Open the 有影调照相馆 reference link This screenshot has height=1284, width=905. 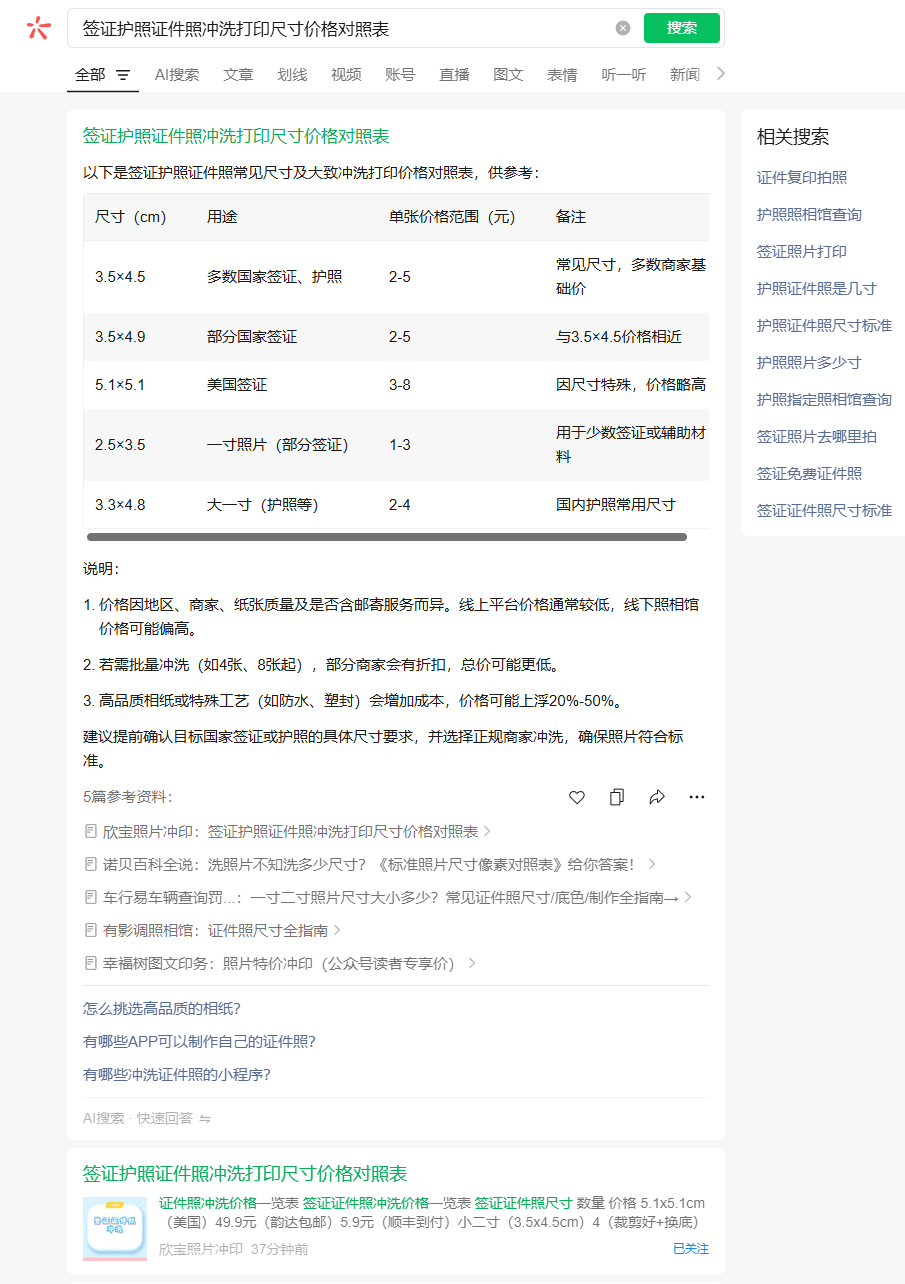(x=215, y=930)
